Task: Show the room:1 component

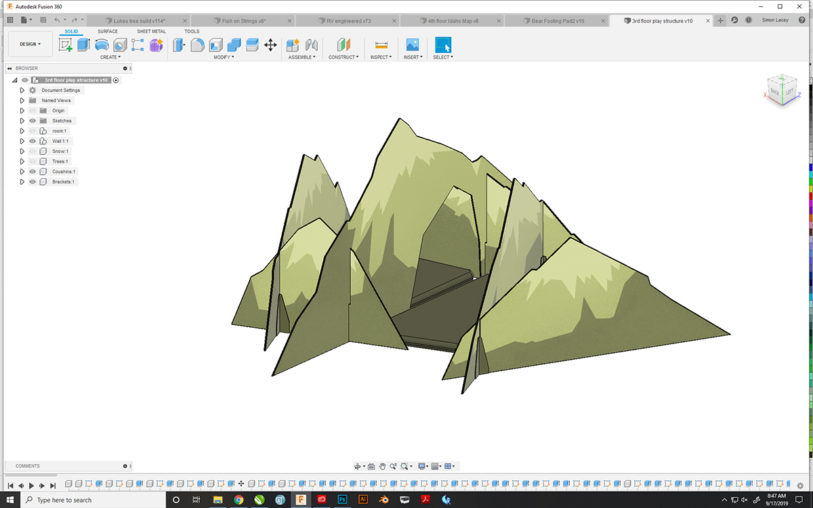Action: (x=33, y=131)
